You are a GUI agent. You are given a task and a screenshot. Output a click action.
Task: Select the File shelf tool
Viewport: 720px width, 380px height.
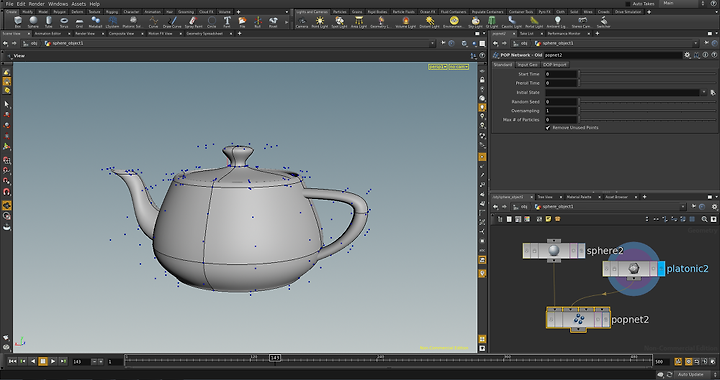pos(242,22)
